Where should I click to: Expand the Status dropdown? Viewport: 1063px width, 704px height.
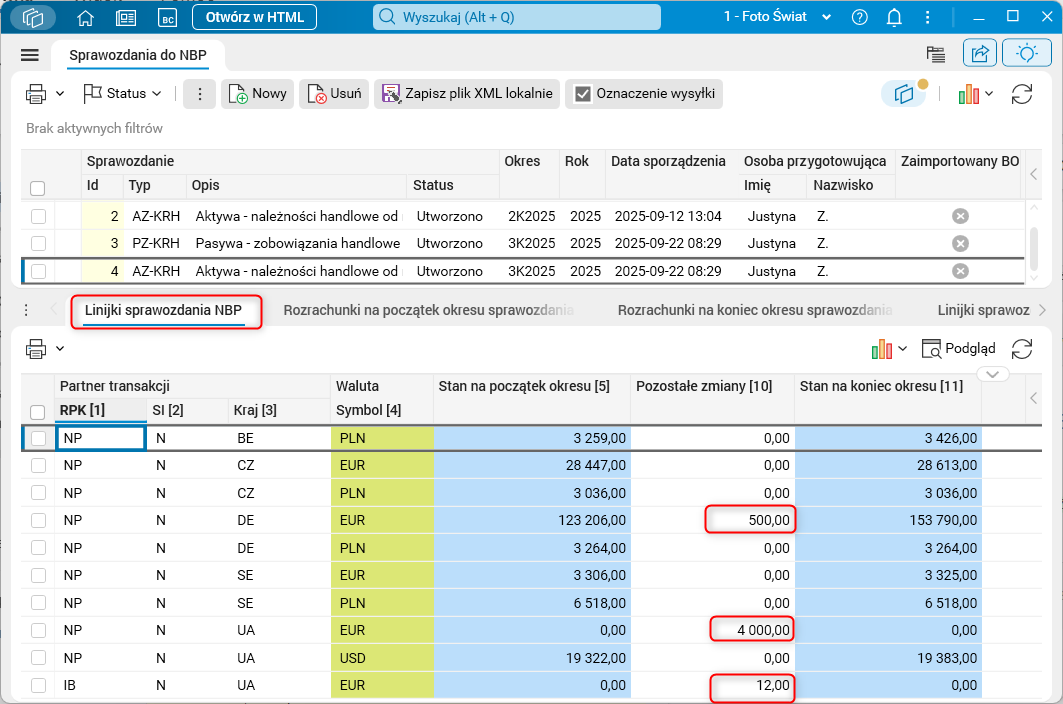pos(122,94)
